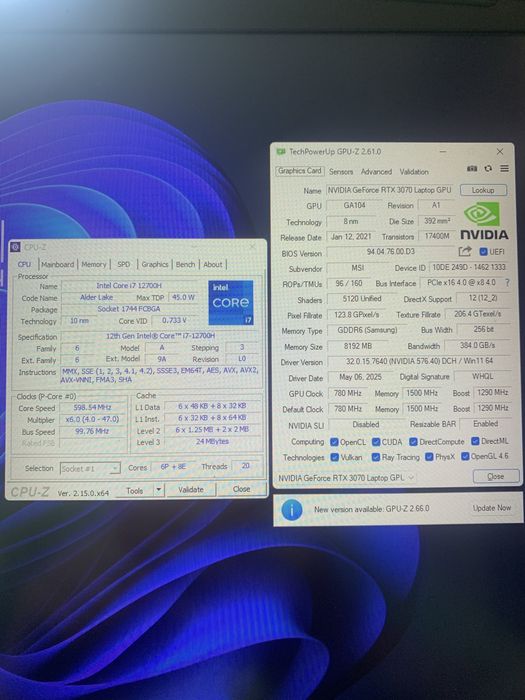
Task: Click the Tools button in CPU-Z
Action: click(x=134, y=490)
